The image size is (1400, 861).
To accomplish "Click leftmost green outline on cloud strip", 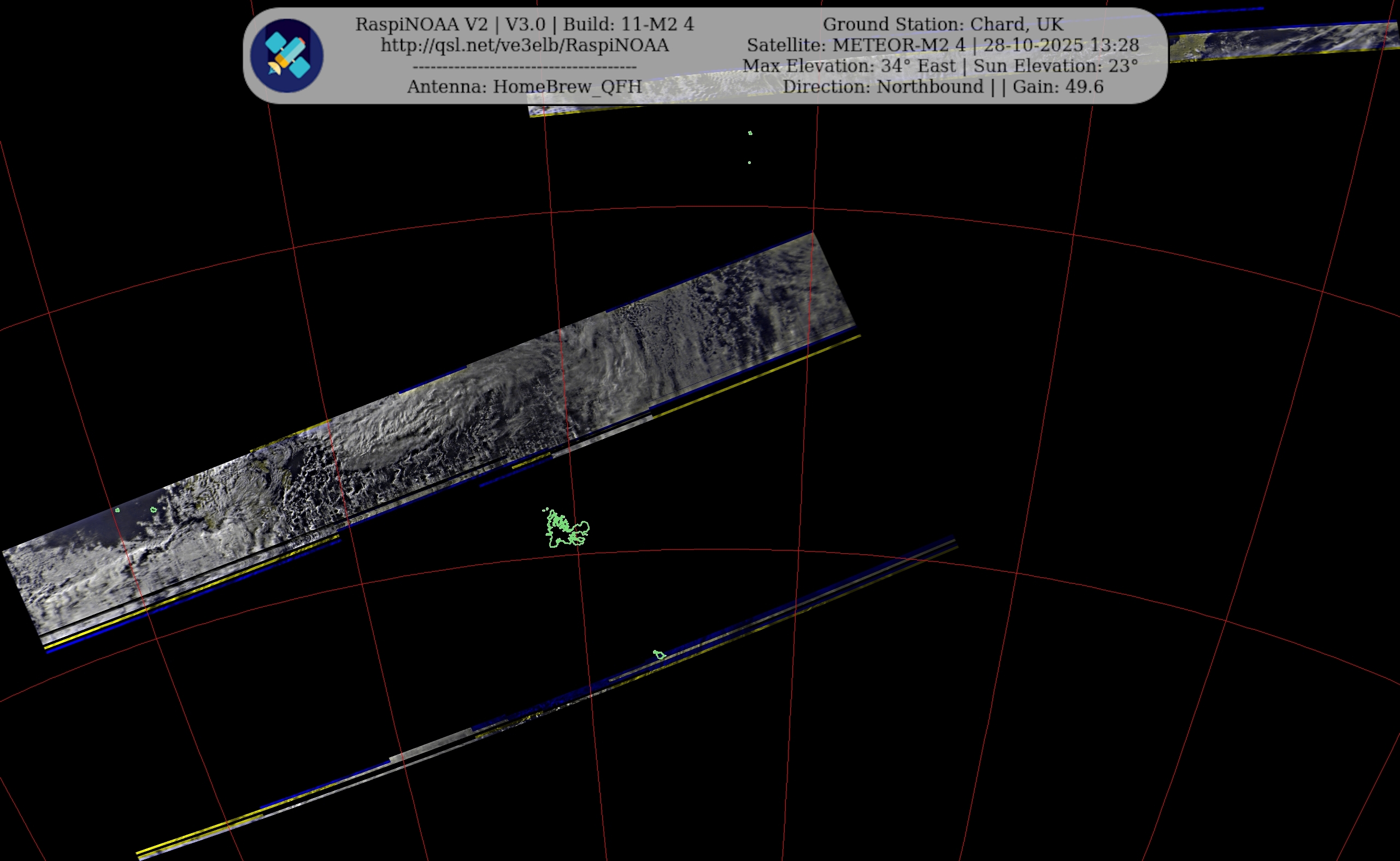I will (x=117, y=510).
